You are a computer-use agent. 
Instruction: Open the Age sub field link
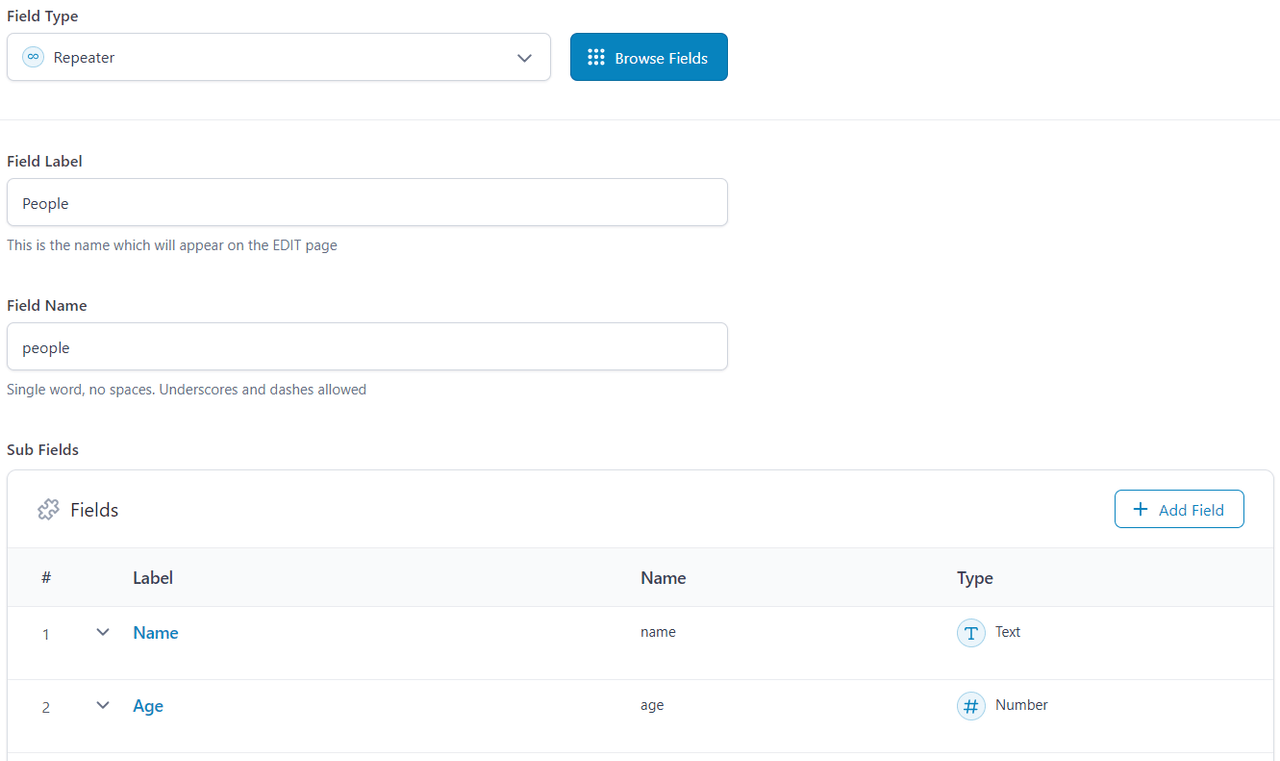tap(148, 706)
